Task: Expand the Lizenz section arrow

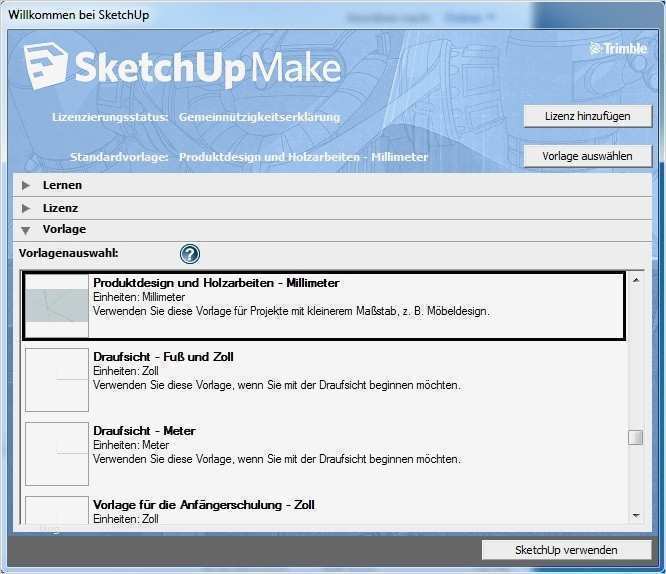Action: [x=26, y=208]
